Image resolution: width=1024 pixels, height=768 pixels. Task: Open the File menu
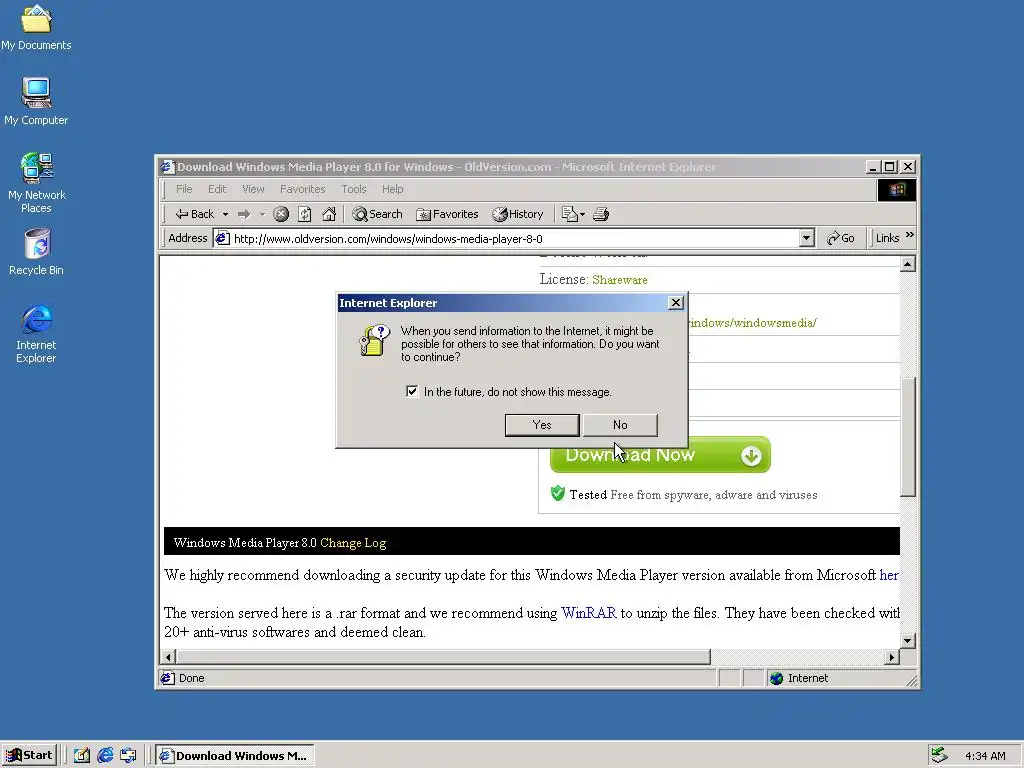pos(184,189)
